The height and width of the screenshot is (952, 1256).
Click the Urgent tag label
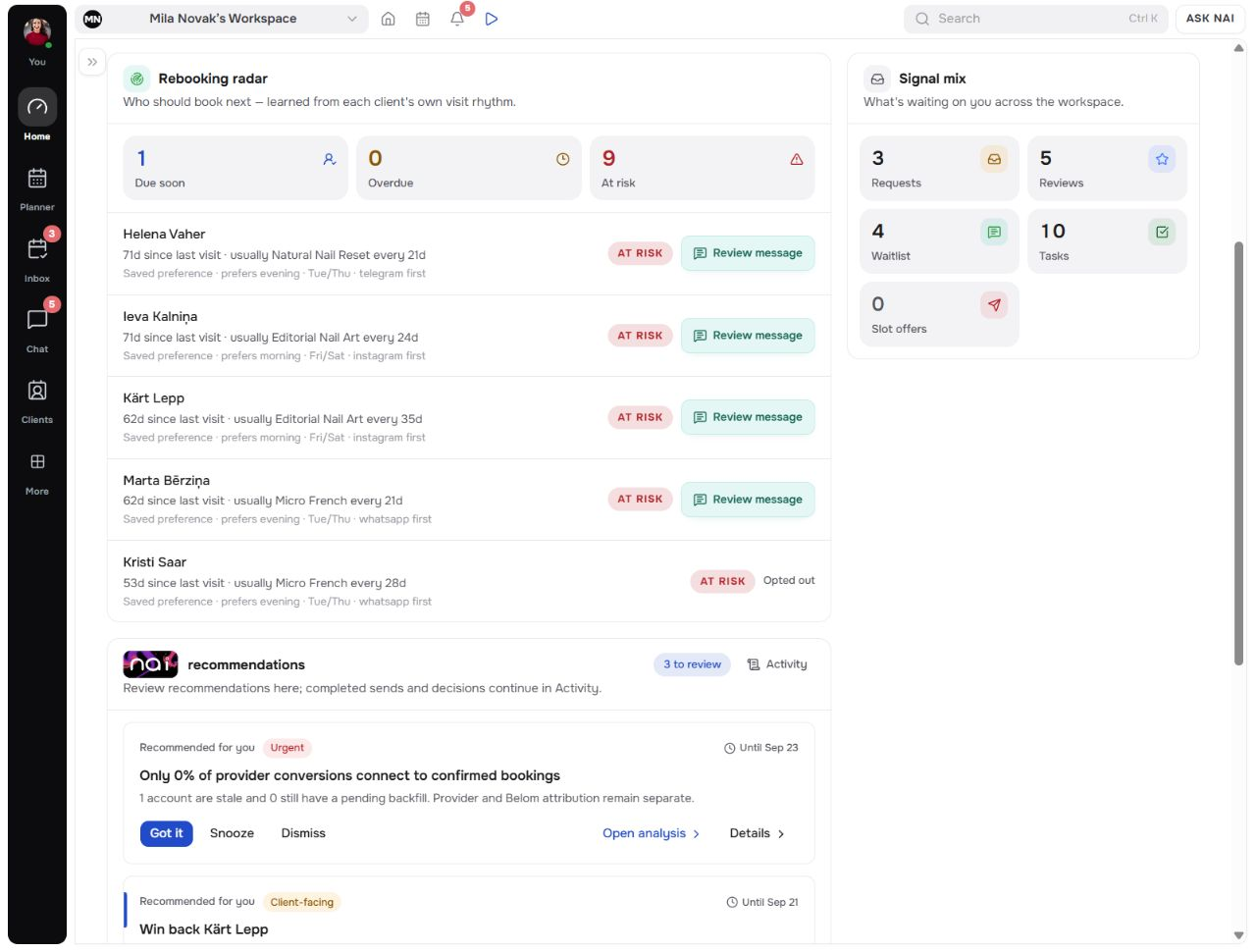(x=288, y=748)
